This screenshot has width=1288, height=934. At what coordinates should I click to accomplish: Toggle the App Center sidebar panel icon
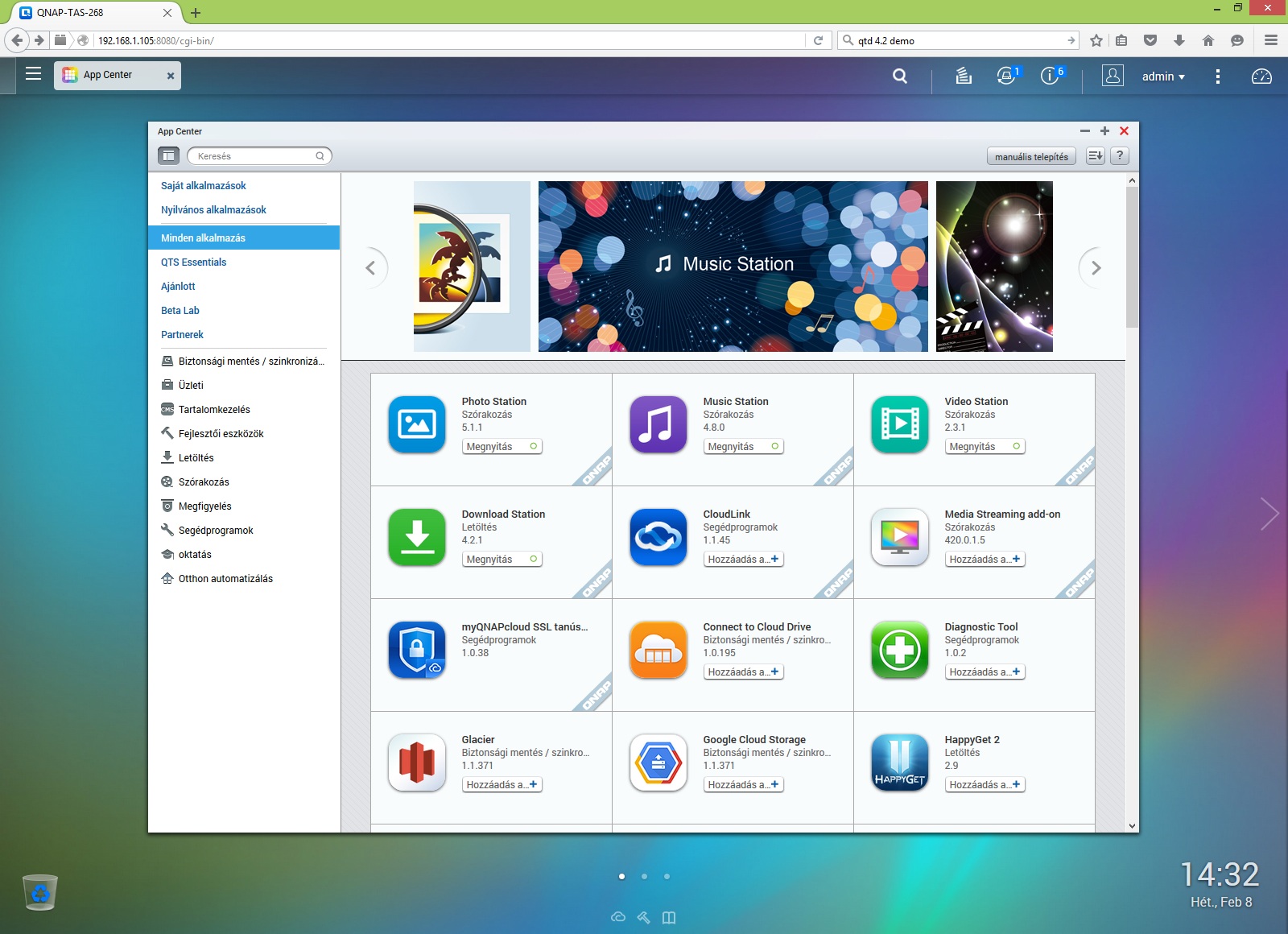(x=168, y=156)
